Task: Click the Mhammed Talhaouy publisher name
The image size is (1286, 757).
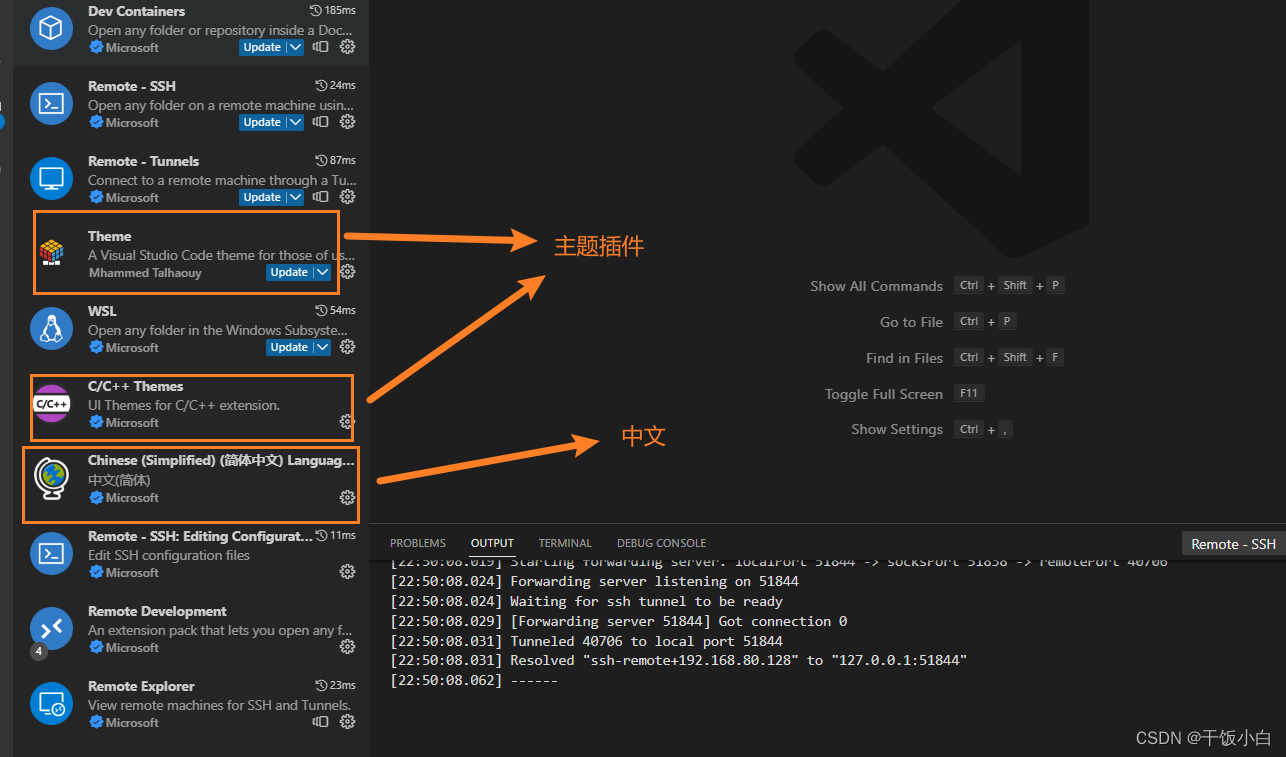Action: coord(145,273)
